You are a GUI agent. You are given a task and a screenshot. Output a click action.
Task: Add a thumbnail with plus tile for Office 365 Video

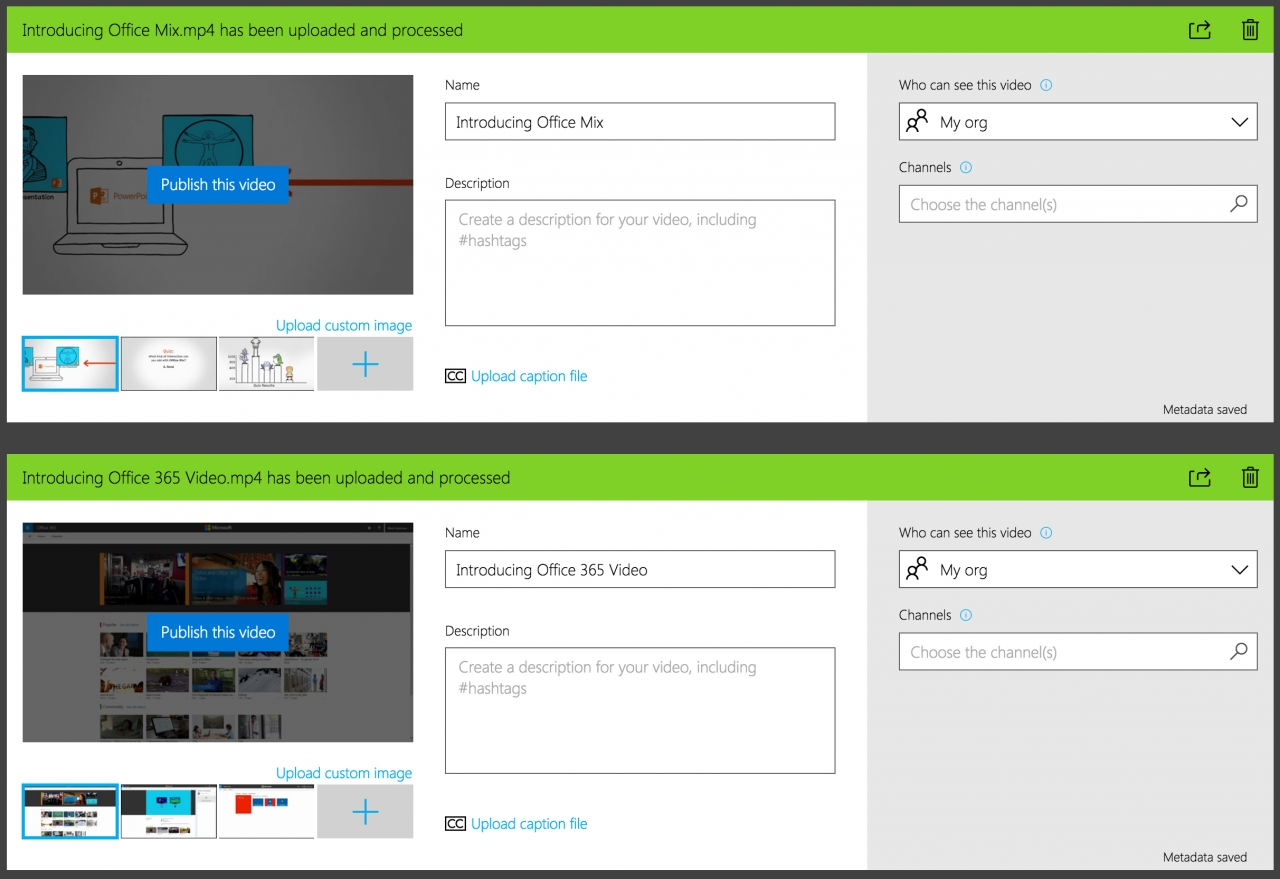point(365,811)
